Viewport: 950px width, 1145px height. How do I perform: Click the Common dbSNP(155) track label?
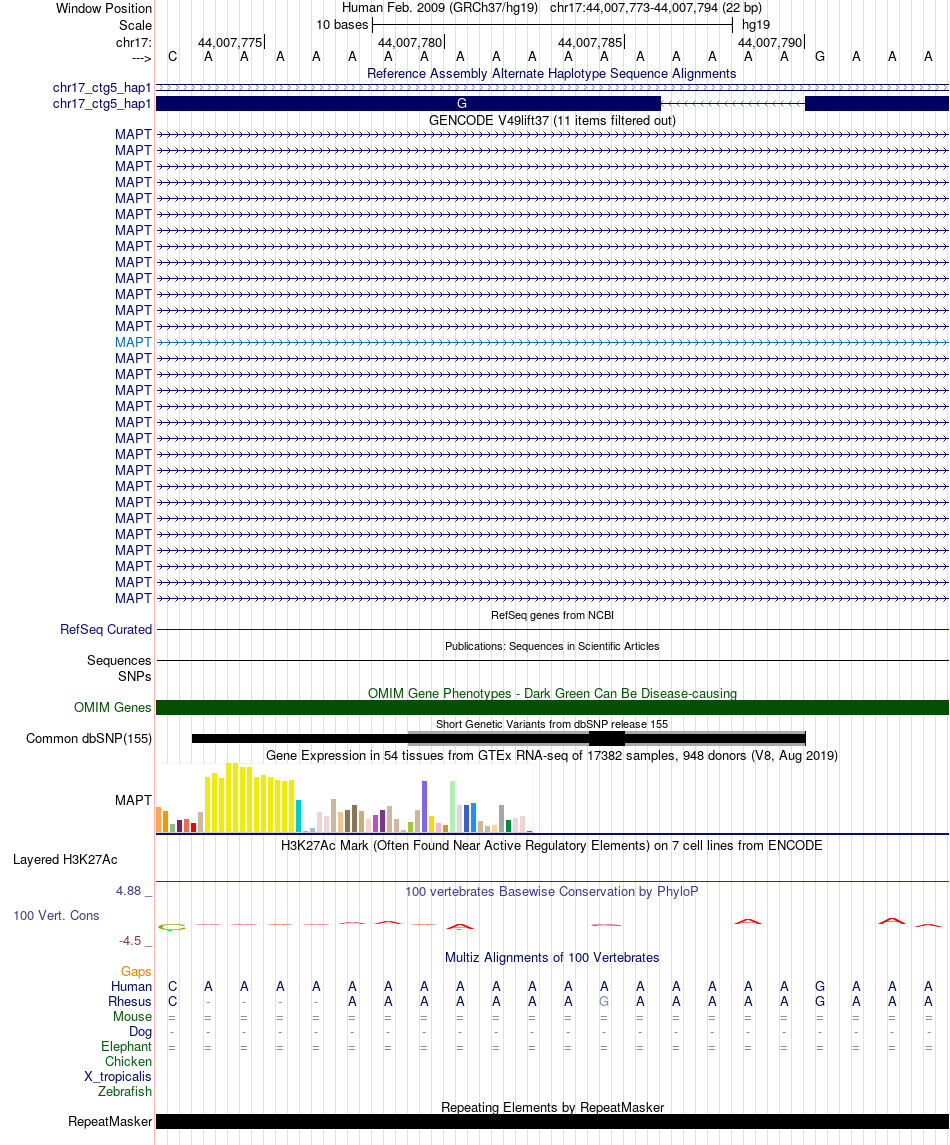click(x=89, y=739)
